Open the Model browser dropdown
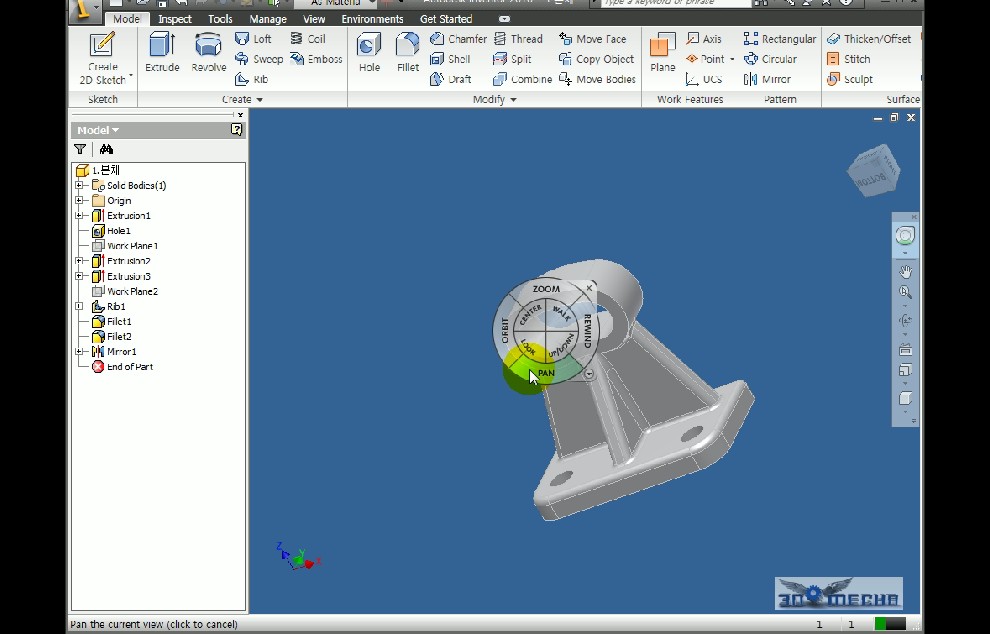This screenshot has width=990, height=634. 98,130
